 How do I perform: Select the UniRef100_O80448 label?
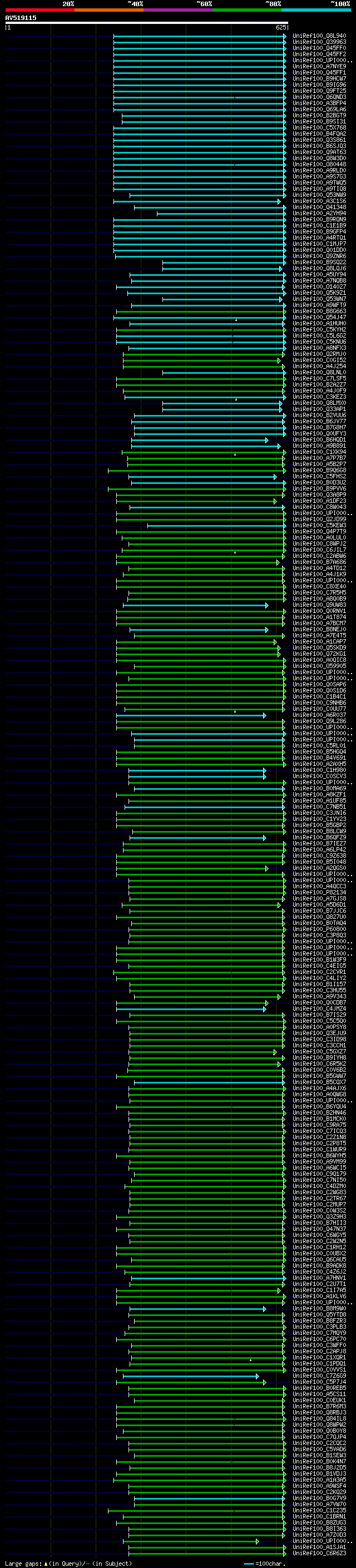coord(319,164)
